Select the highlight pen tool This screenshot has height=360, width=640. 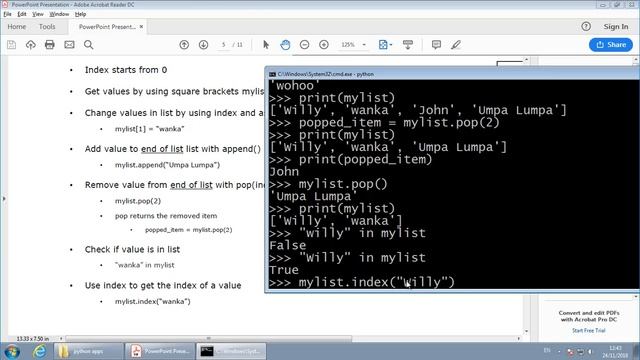point(456,44)
